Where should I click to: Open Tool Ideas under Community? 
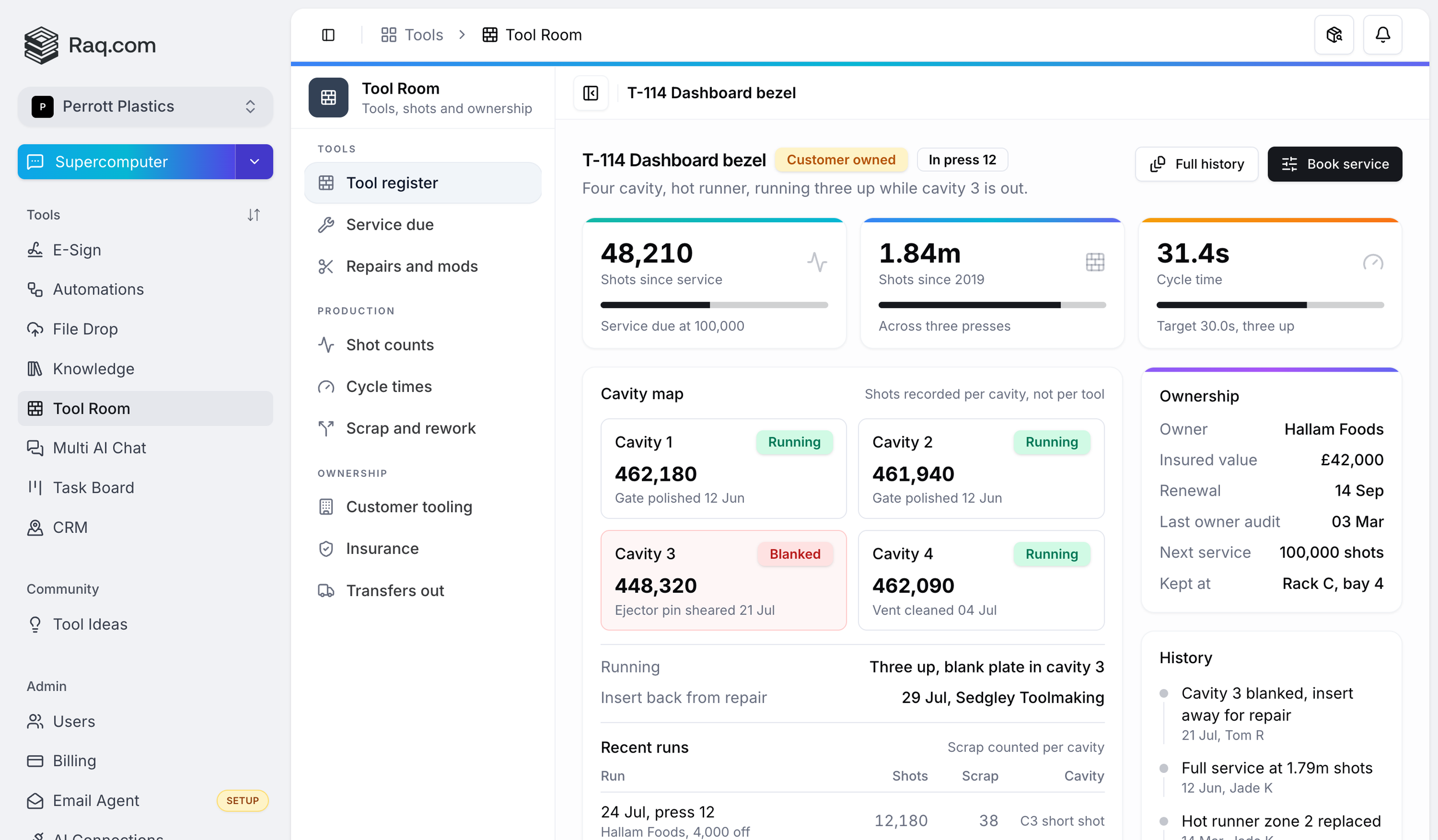point(145,624)
